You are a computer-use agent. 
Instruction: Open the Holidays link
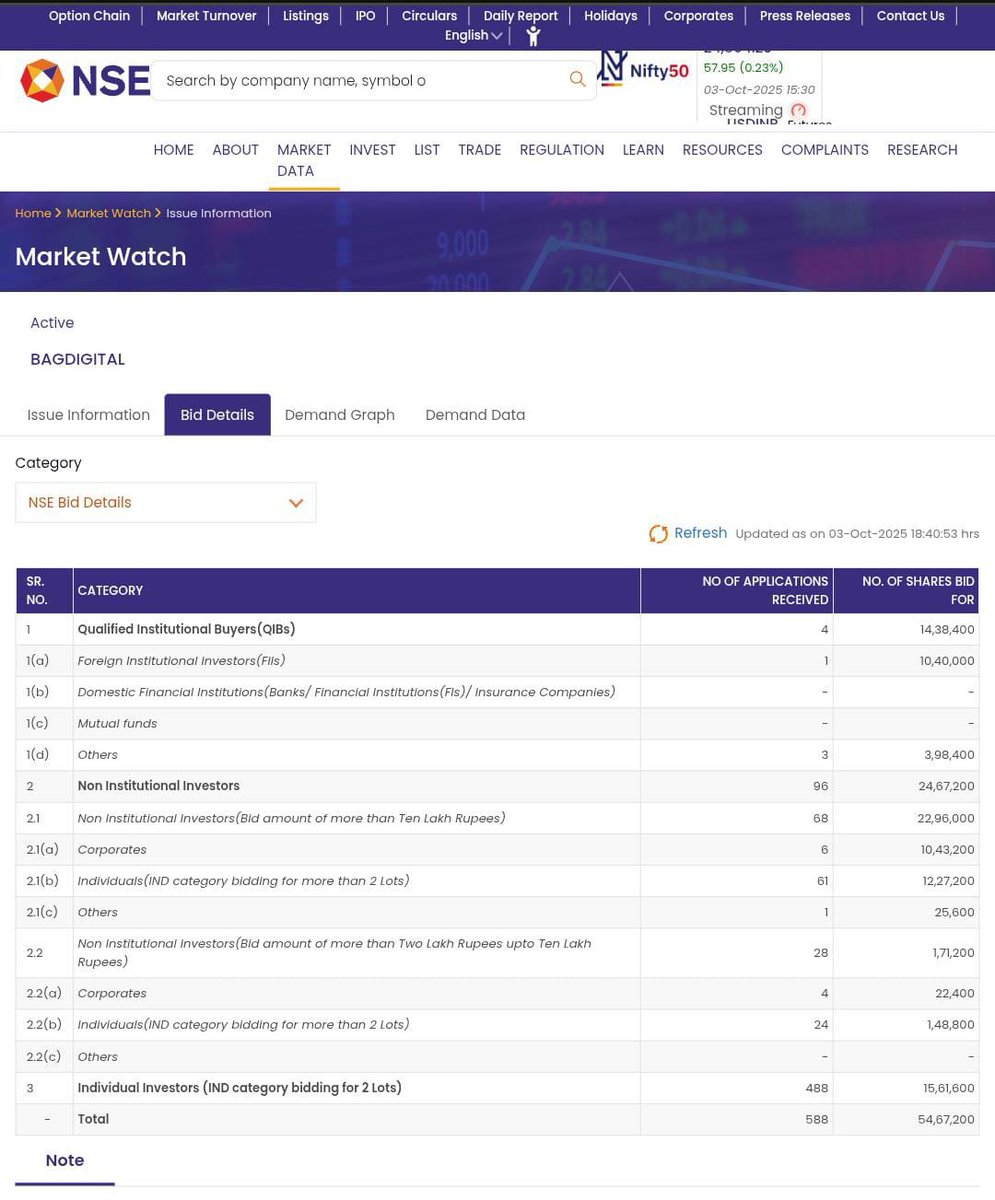pos(610,16)
